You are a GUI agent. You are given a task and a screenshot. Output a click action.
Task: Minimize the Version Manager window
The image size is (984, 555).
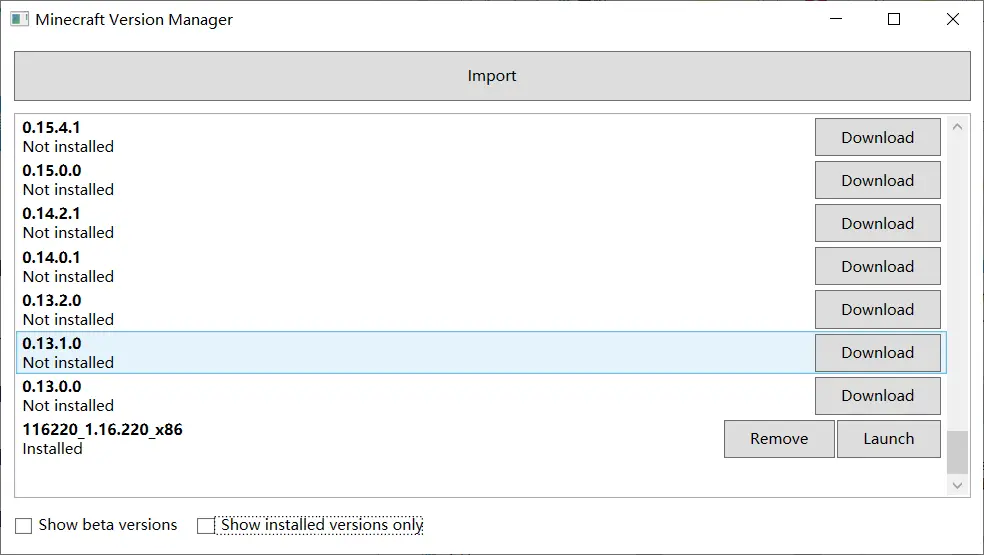click(839, 19)
